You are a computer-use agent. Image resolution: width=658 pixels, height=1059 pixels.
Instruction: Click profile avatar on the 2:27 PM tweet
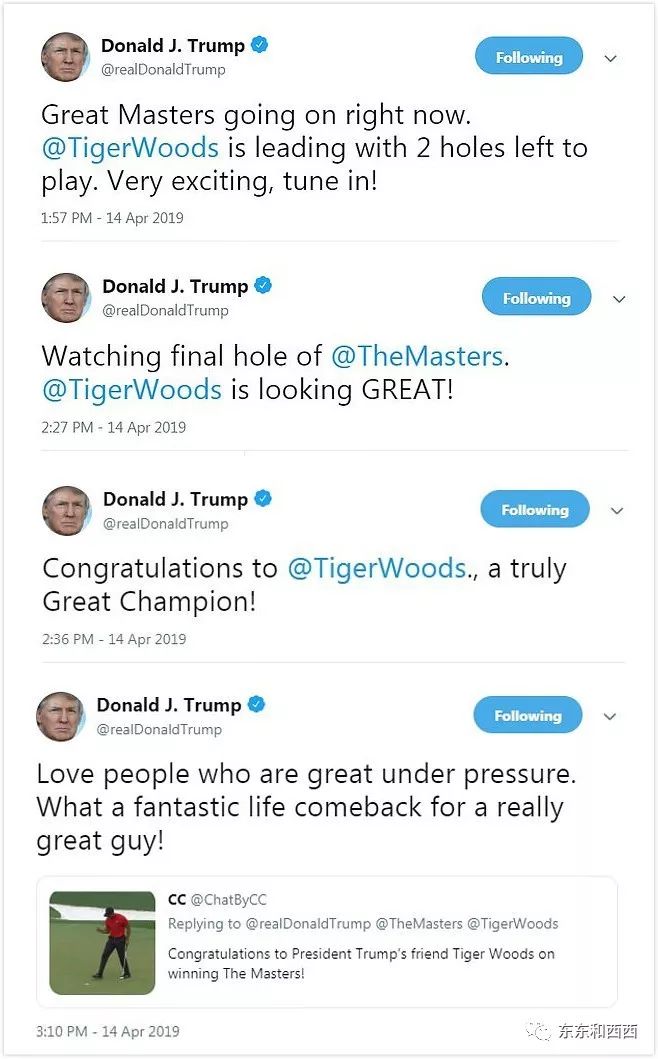click(66, 298)
